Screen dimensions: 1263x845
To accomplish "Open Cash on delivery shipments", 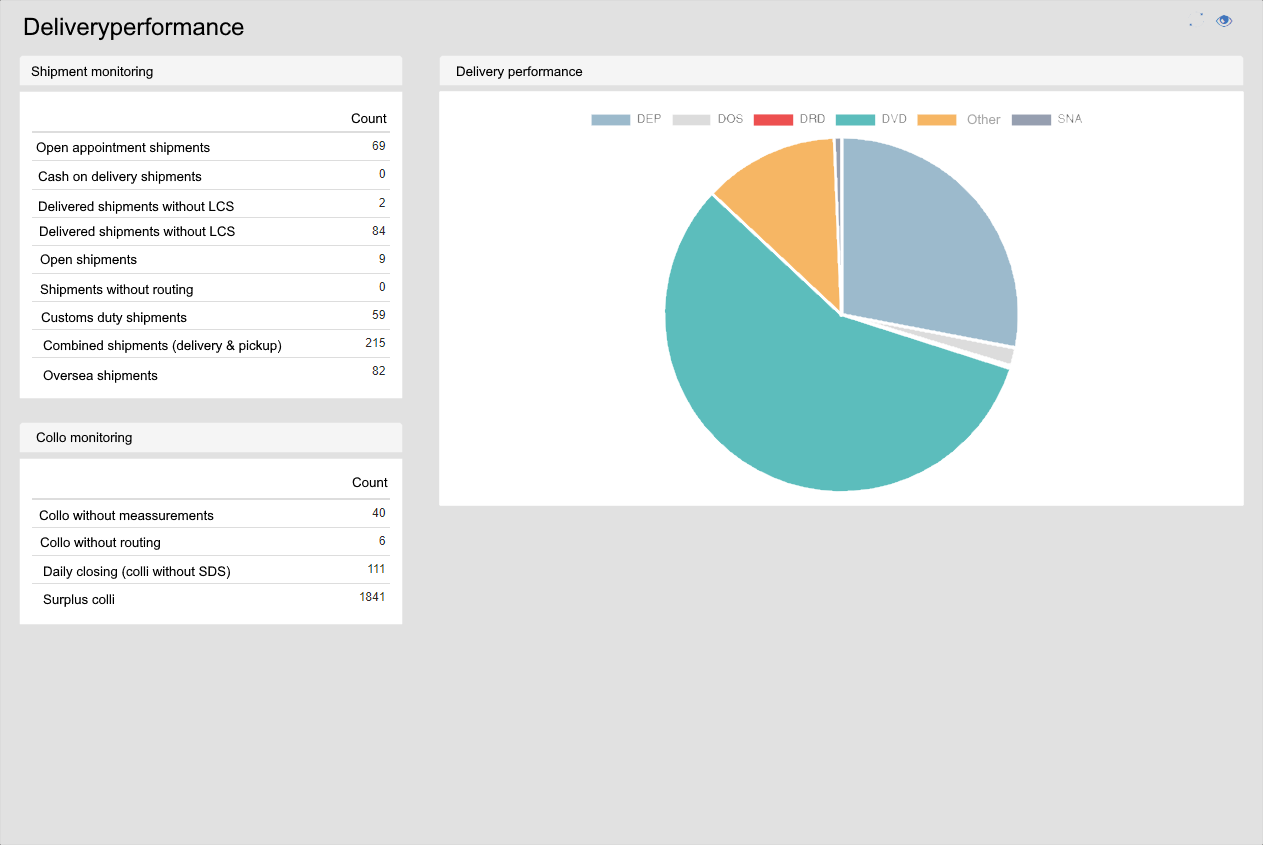I will 120,177.
